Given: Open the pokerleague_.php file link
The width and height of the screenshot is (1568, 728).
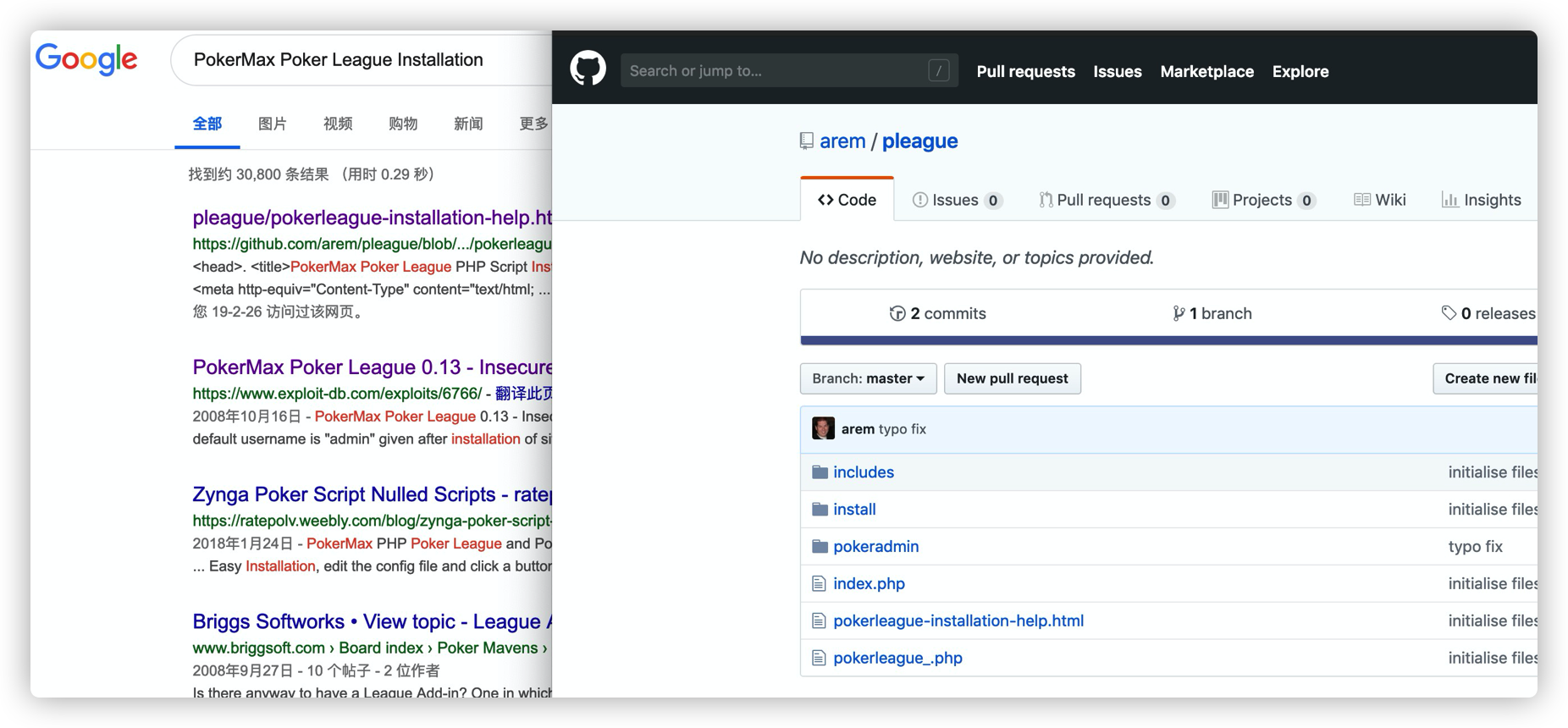Looking at the screenshot, I should click(897, 658).
